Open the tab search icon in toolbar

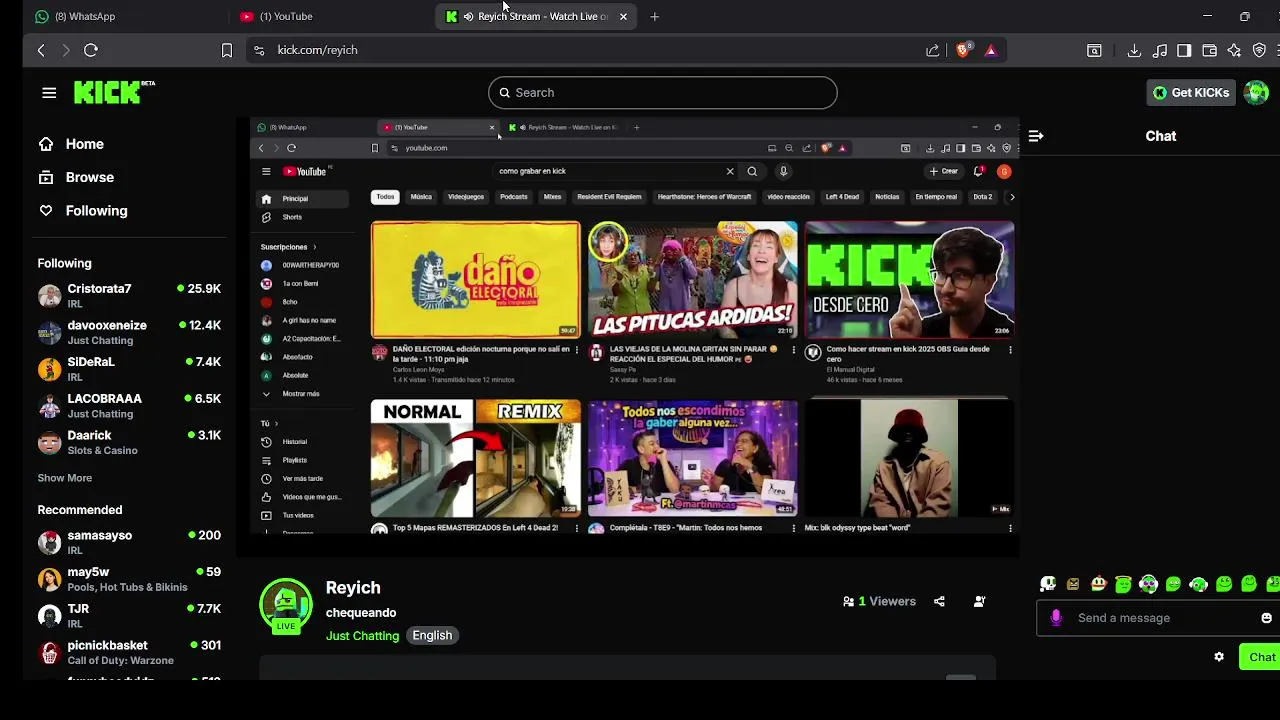click(1094, 50)
